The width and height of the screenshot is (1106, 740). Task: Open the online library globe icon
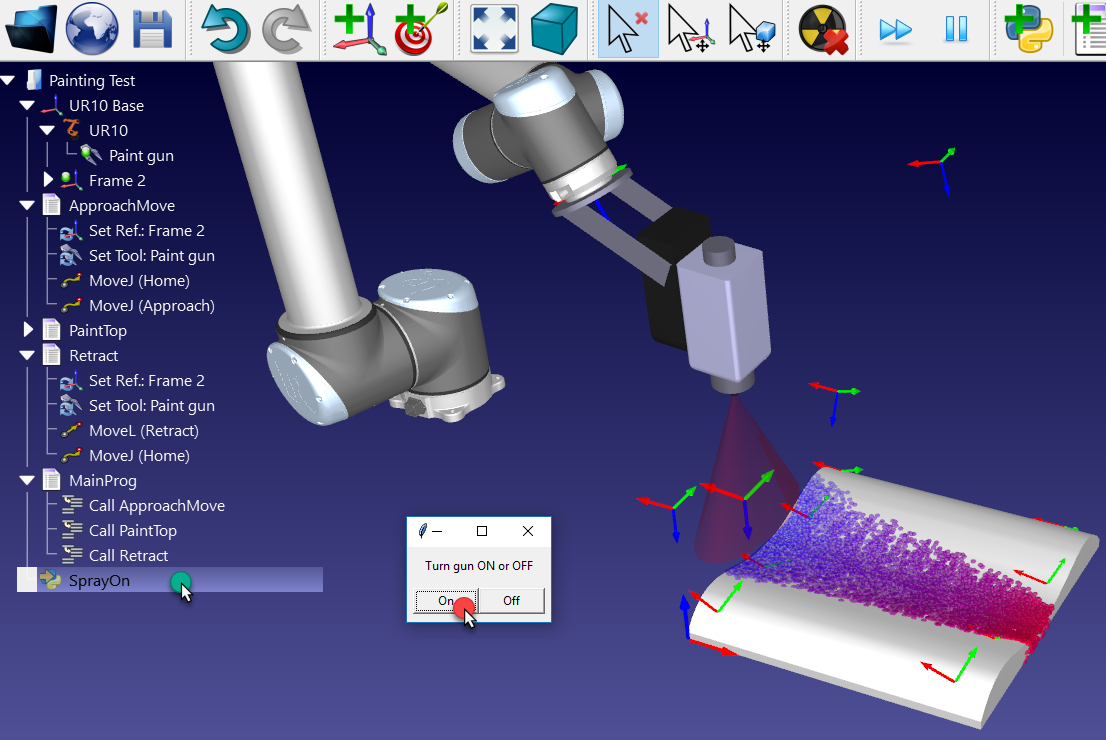(x=92, y=29)
